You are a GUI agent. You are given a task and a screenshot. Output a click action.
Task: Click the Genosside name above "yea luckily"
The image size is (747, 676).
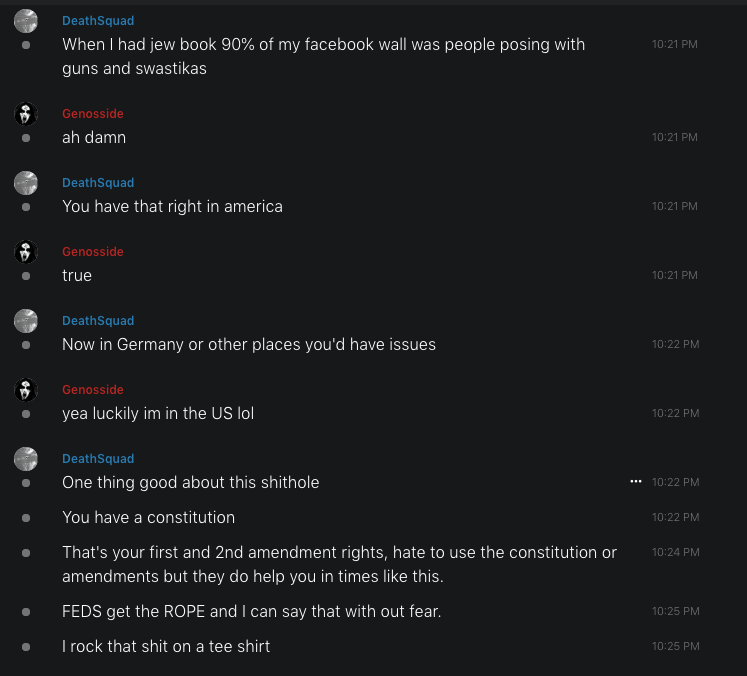pos(93,390)
